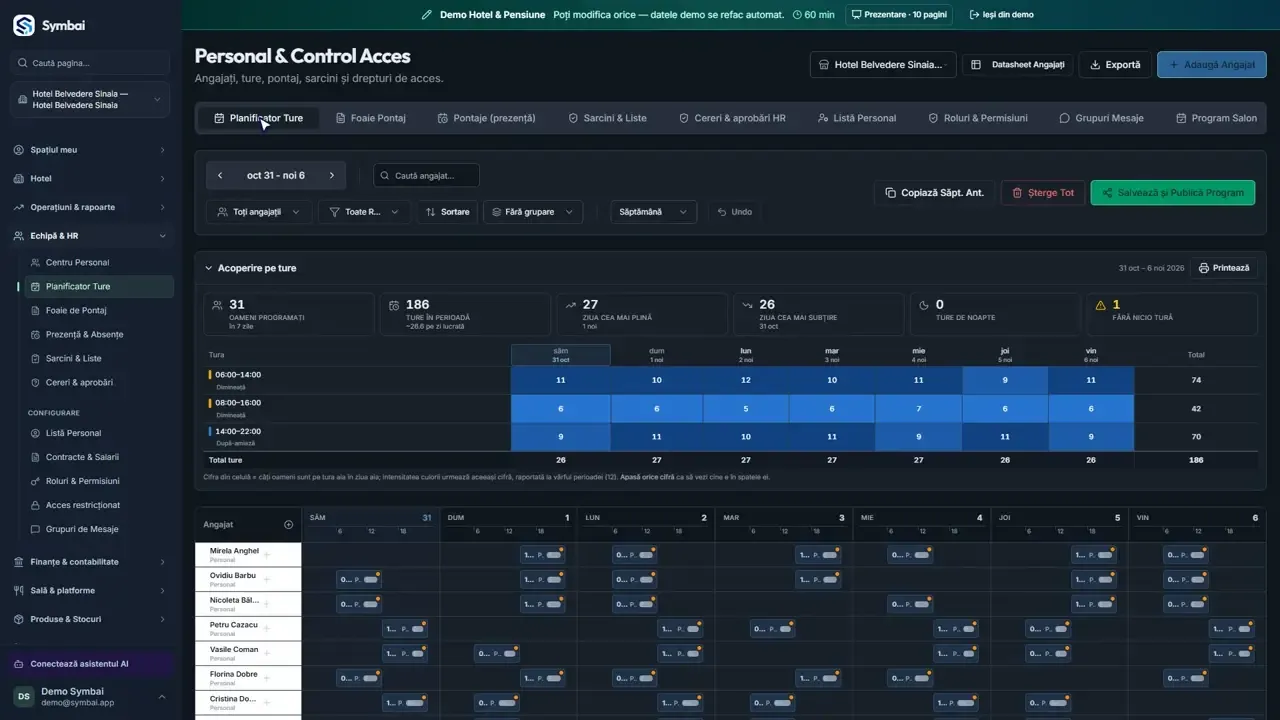The width and height of the screenshot is (1280, 720).
Task: Click Adaugă Angajat button
Action: coord(1211,65)
